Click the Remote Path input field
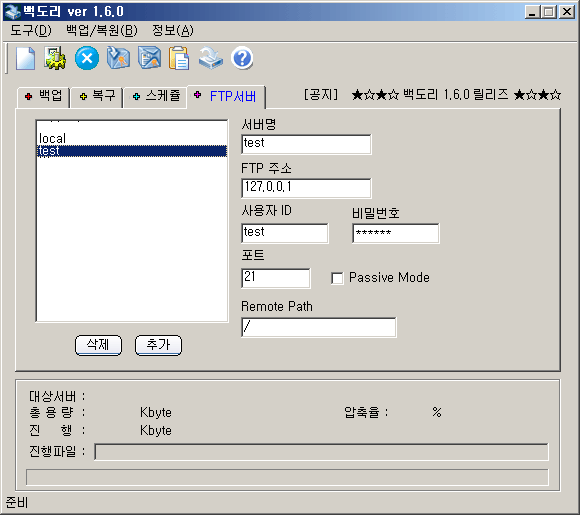The height and width of the screenshot is (515, 580). click(318, 327)
